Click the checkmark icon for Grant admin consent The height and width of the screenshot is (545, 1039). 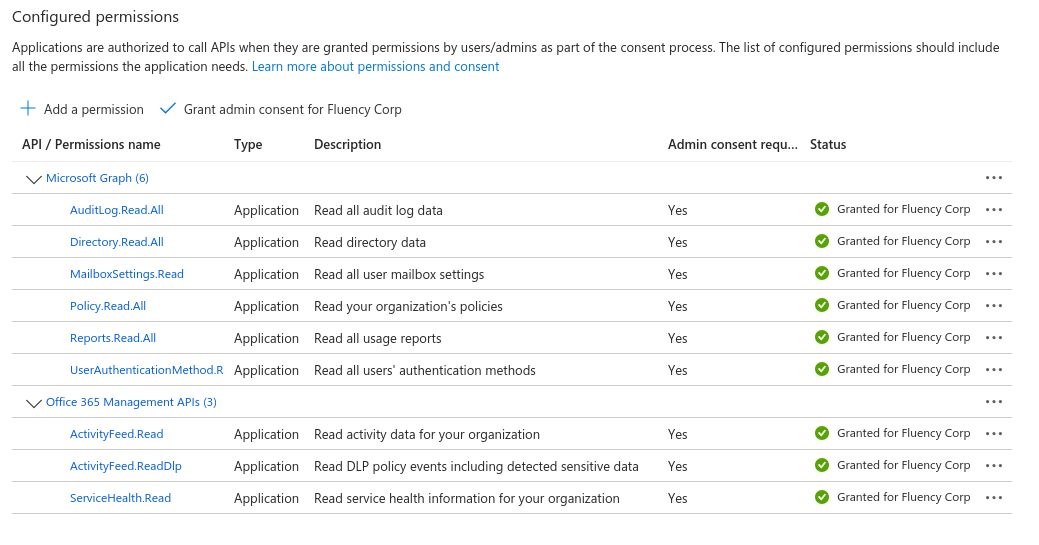click(x=168, y=108)
